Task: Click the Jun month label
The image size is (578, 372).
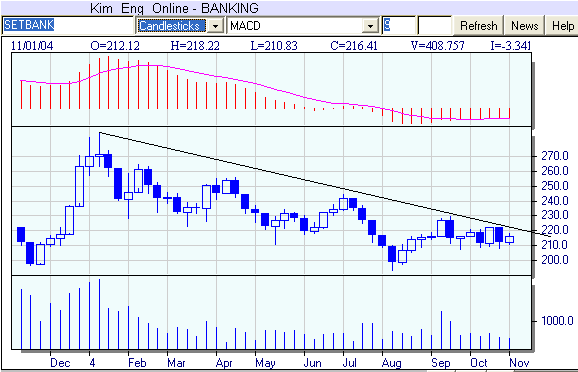Action: tap(313, 363)
